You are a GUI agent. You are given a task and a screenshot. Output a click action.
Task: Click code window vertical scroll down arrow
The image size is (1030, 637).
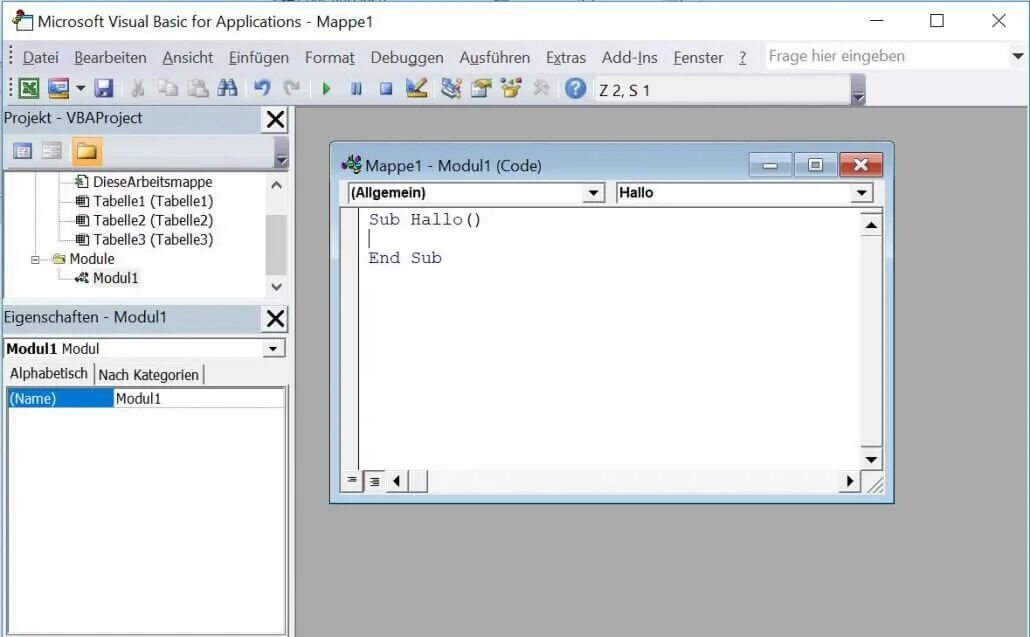pos(871,460)
